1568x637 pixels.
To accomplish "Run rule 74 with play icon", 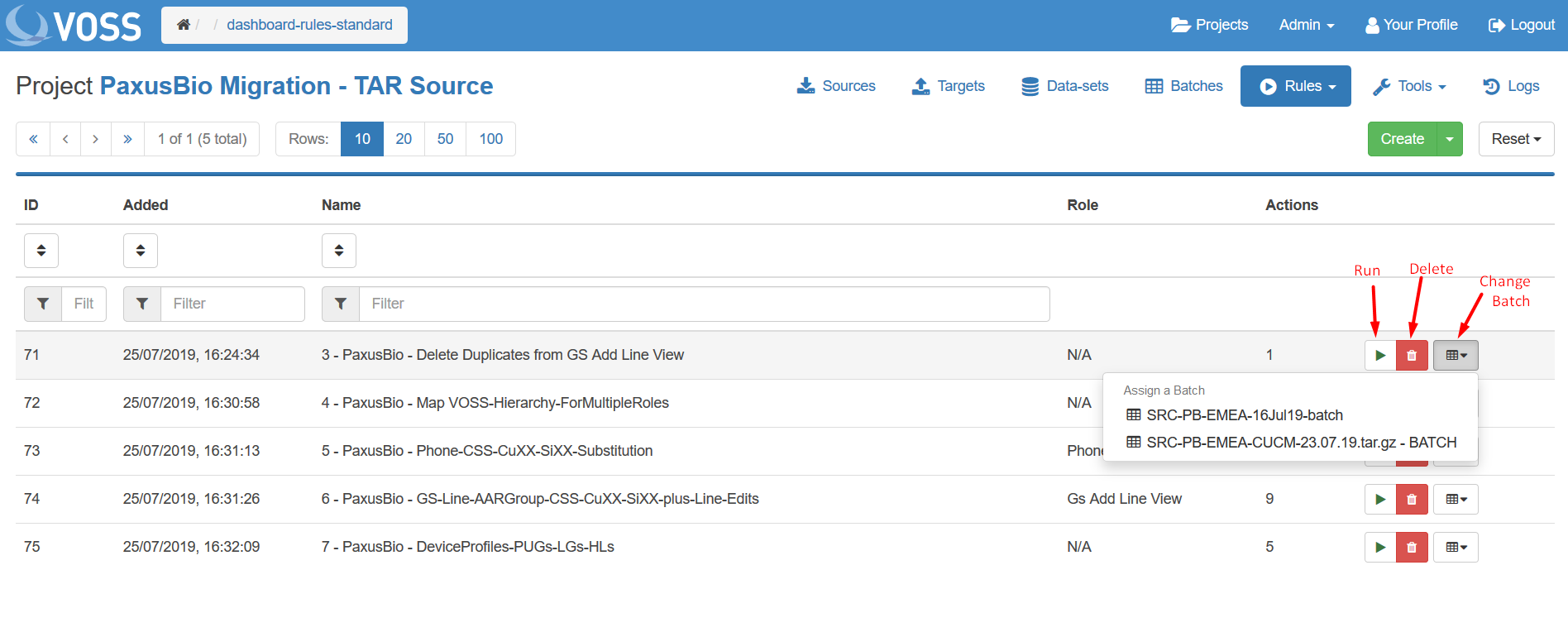I will tap(1379, 500).
